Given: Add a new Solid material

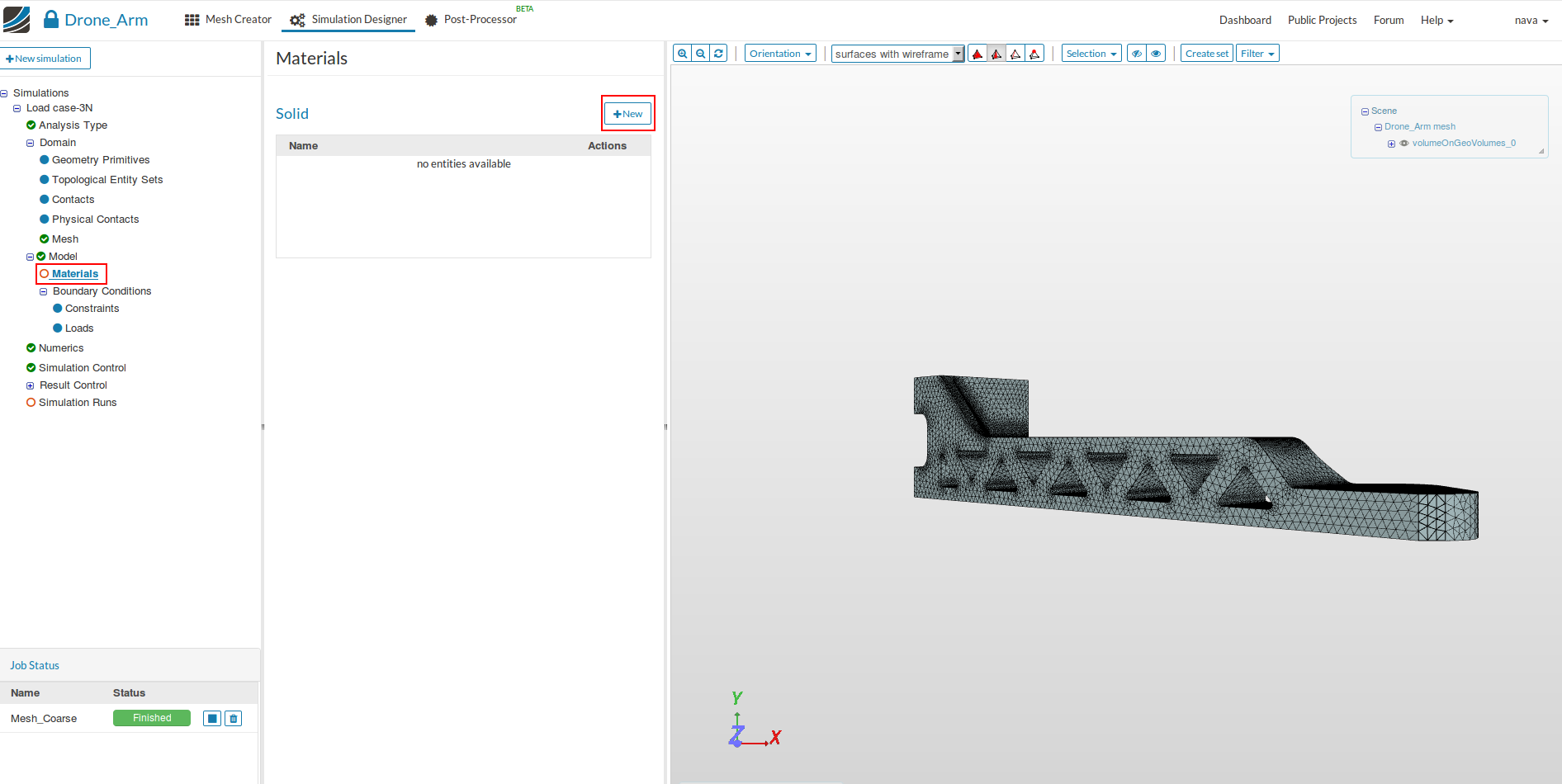Looking at the screenshot, I should click(x=627, y=114).
